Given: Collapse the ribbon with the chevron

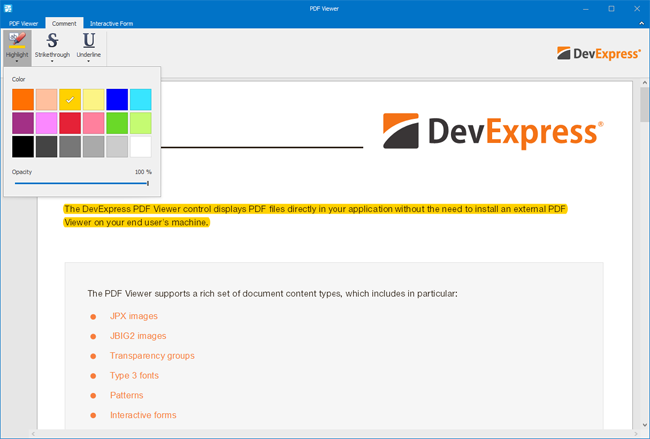Looking at the screenshot, I should point(641,24).
